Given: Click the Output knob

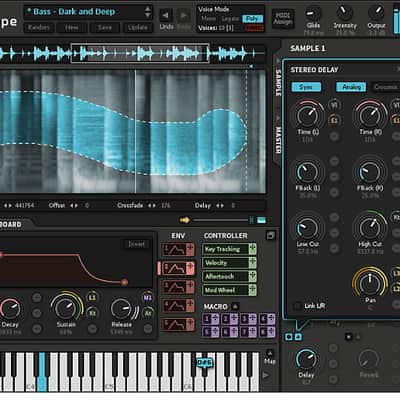Looking at the screenshot, I should (376, 13).
